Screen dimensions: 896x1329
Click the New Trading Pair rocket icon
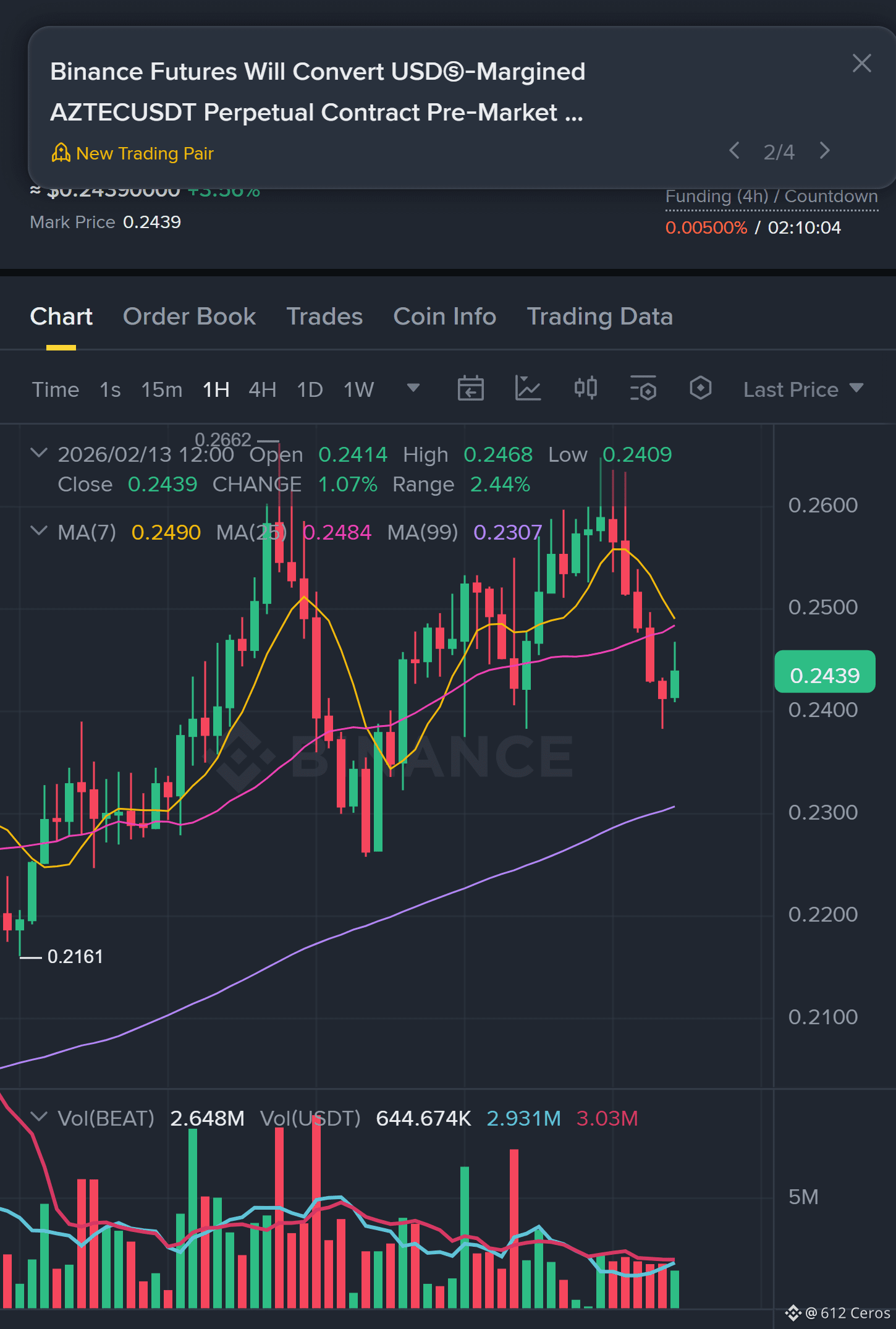point(61,153)
